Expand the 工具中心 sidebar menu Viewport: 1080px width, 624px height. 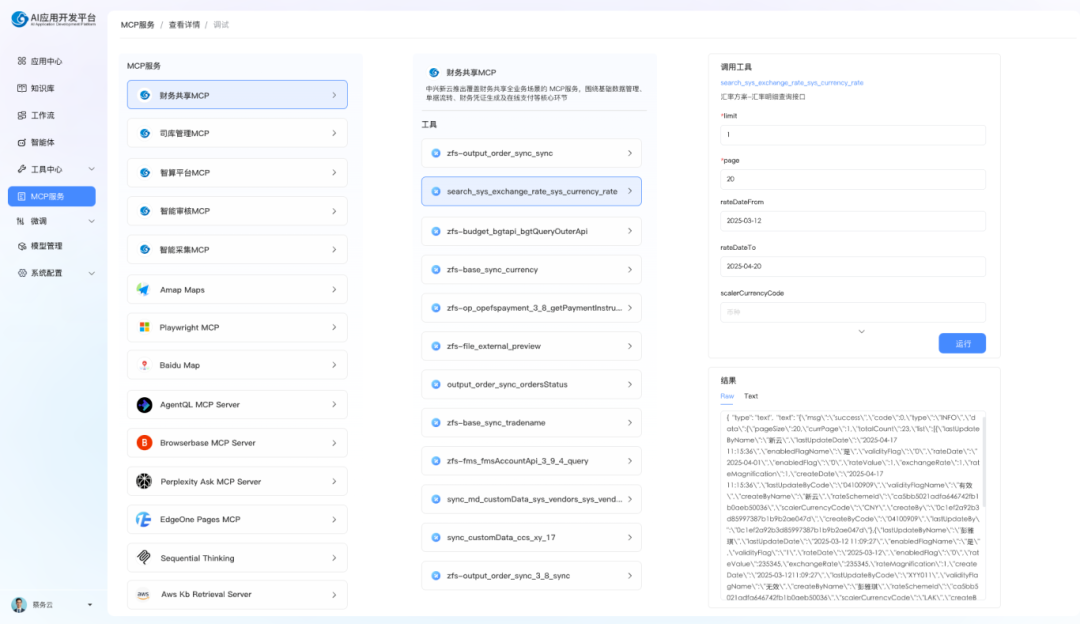55,169
